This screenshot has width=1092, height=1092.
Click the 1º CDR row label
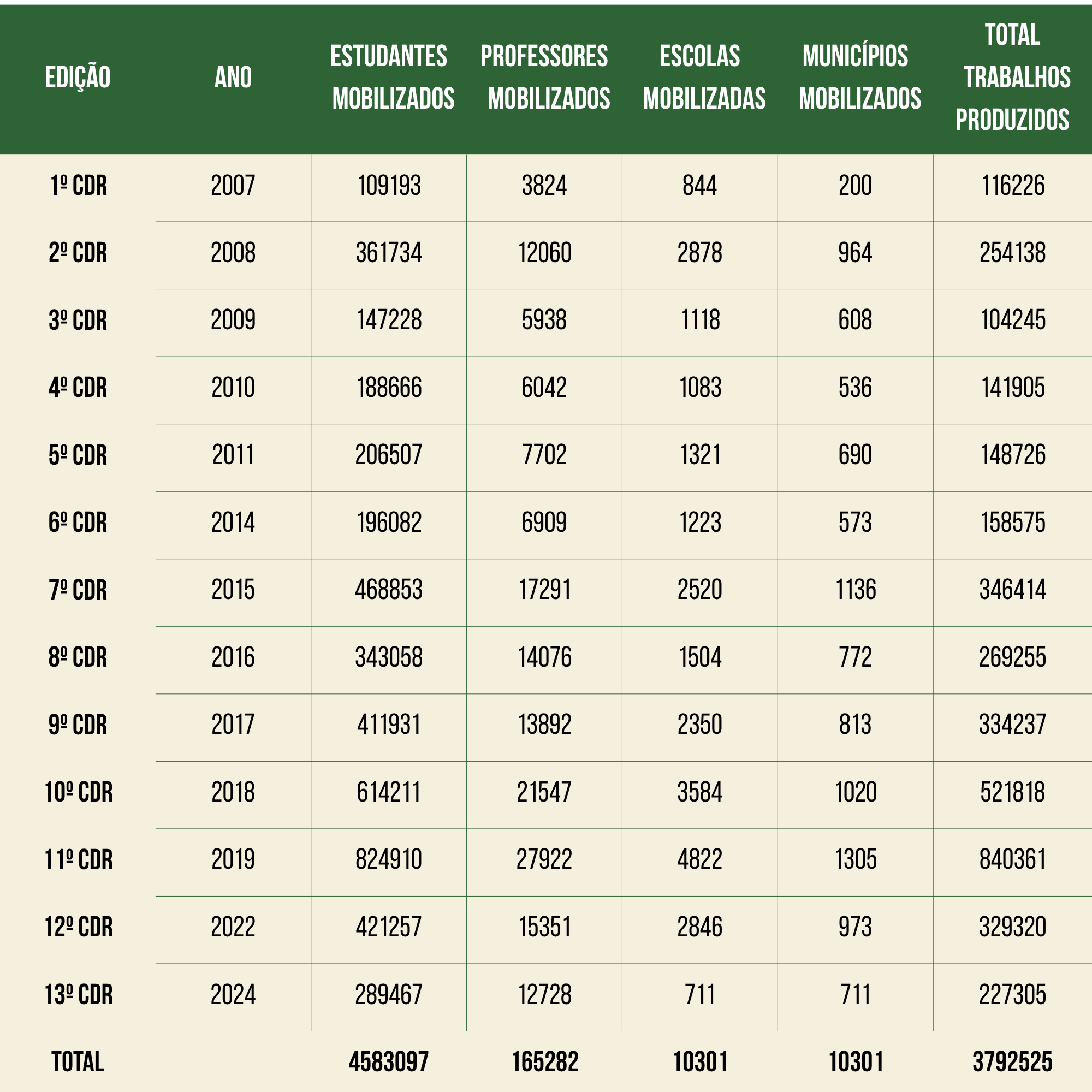78,186
